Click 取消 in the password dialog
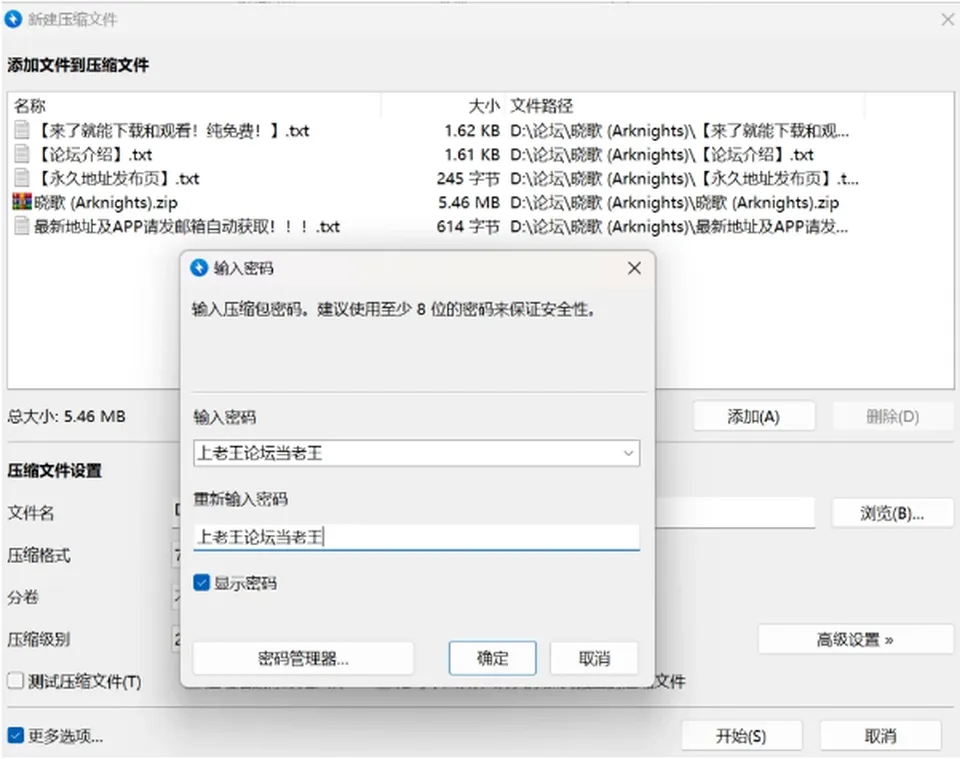The width and height of the screenshot is (960, 759). [594, 658]
